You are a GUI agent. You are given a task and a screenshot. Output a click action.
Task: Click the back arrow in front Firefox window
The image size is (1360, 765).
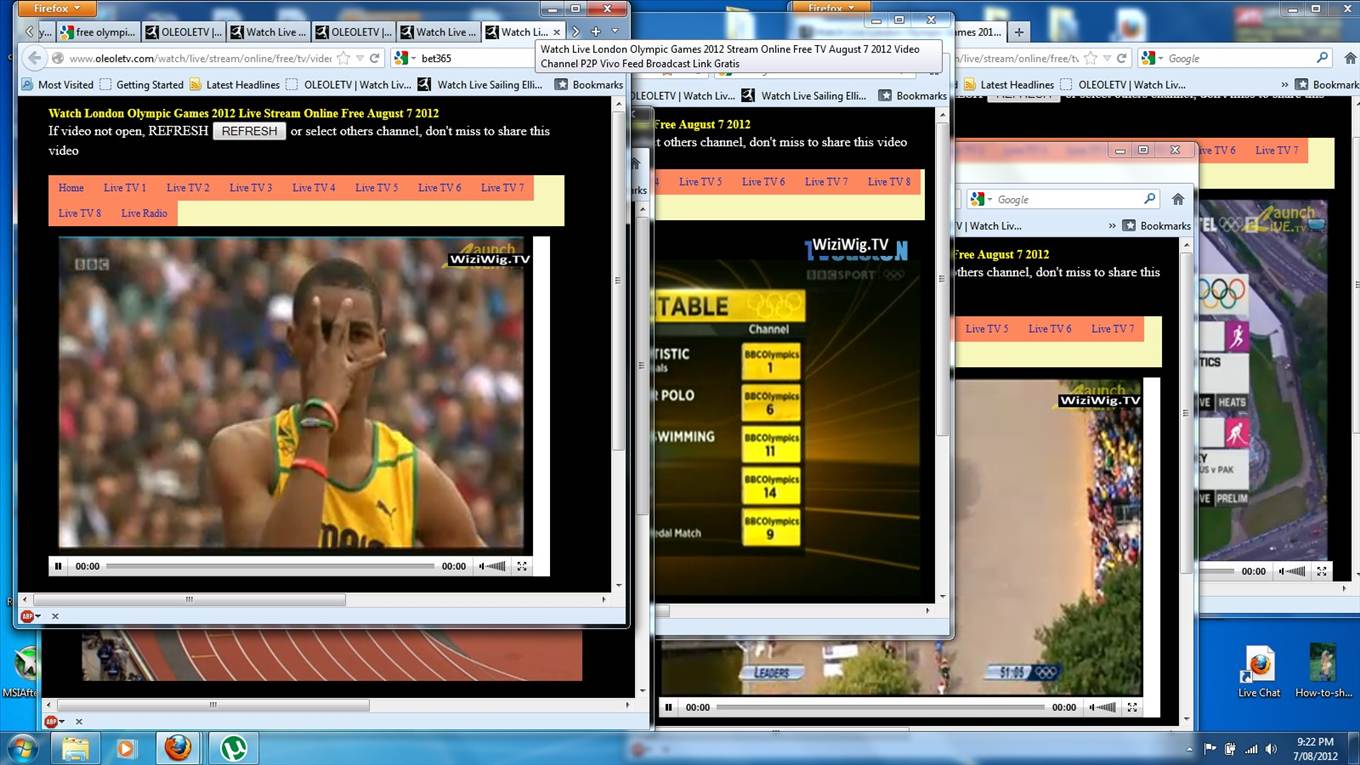pos(34,58)
